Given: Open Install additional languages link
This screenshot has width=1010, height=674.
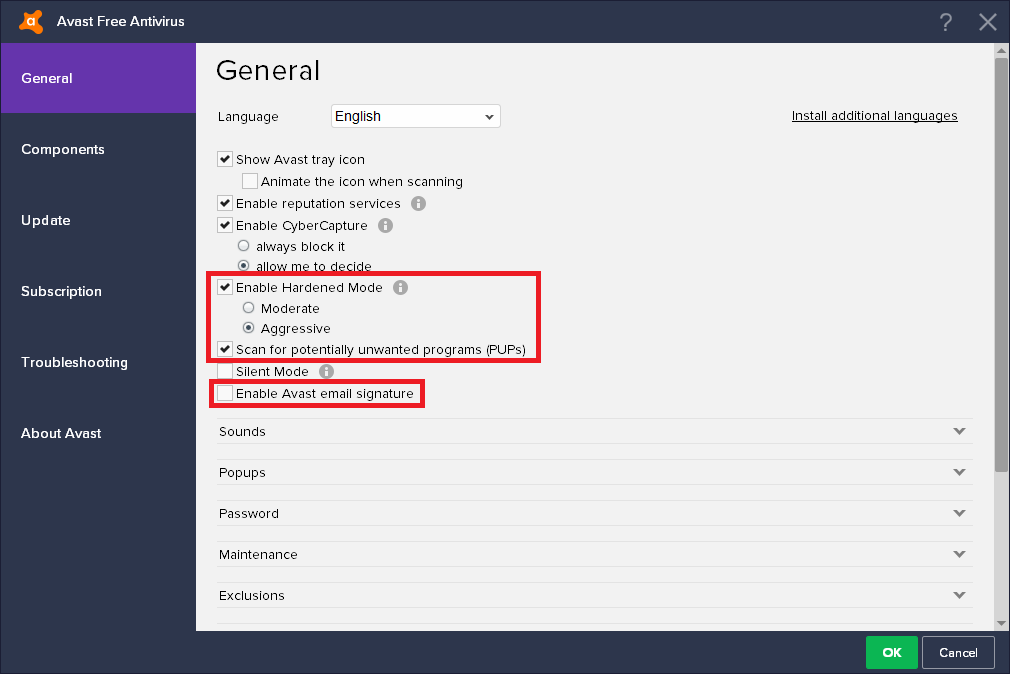Looking at the screenshot, I should tap(874, 116).
